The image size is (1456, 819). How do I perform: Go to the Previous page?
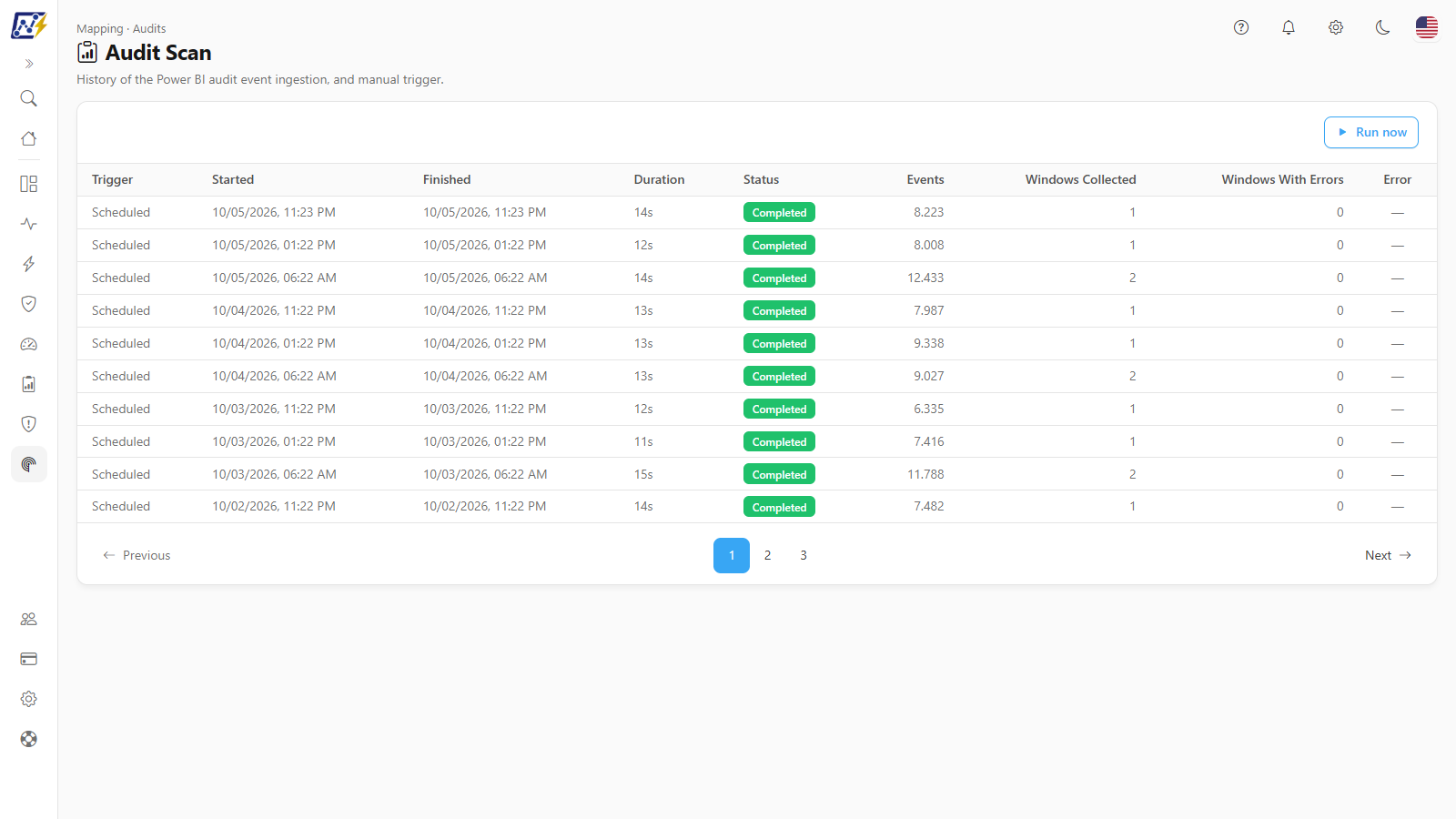pos(136,555)
